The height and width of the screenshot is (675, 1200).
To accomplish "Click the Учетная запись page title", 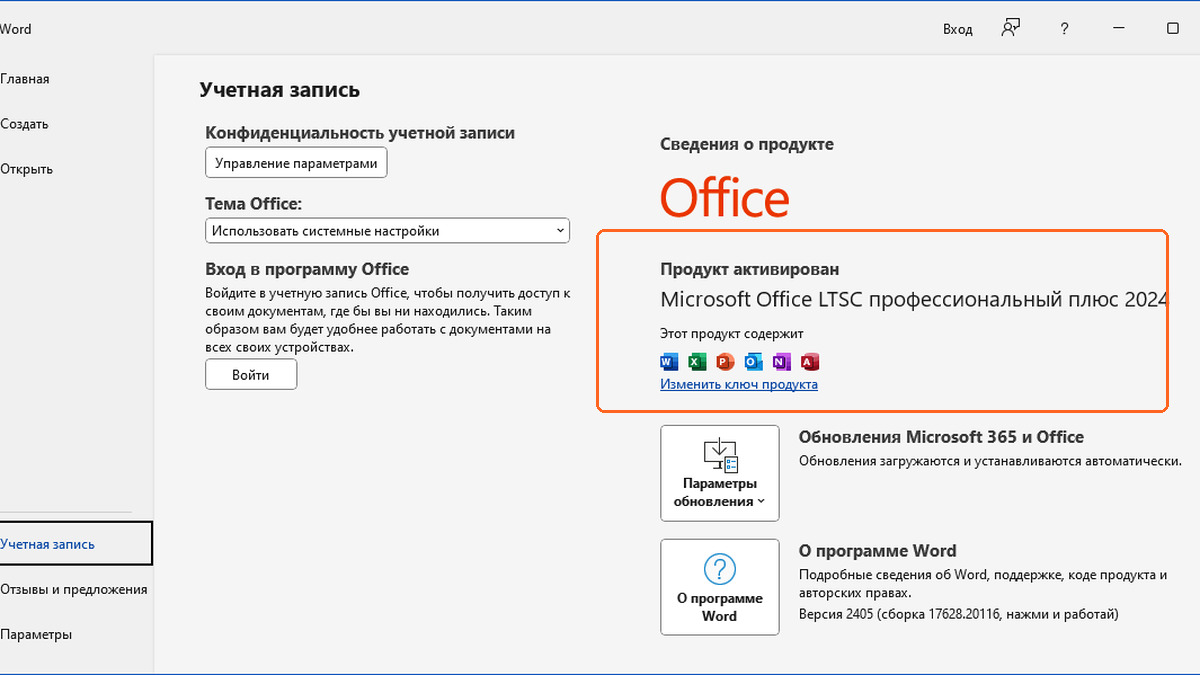I will coord(280,90).
